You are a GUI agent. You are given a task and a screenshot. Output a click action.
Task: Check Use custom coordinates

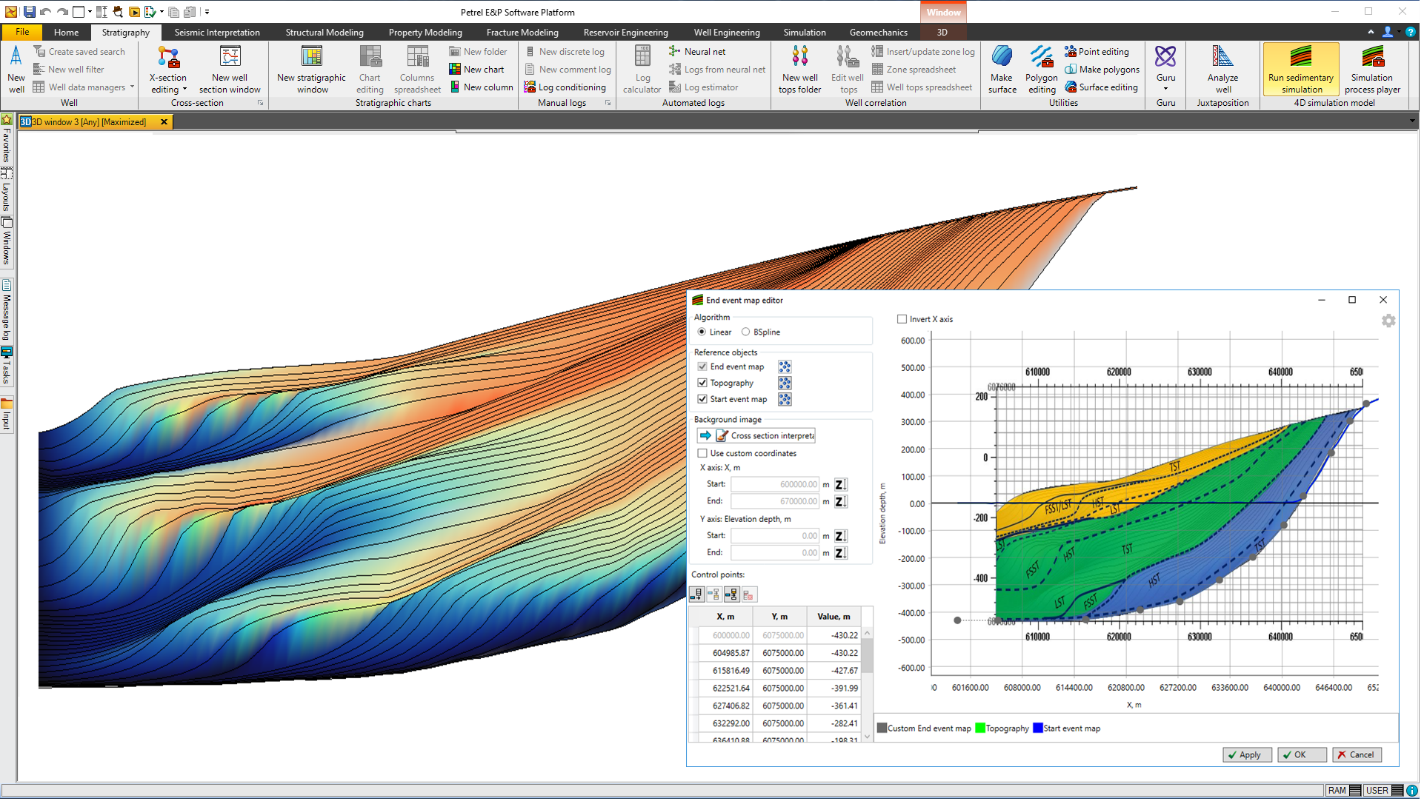pyautogui.click(x=702, y=452)
